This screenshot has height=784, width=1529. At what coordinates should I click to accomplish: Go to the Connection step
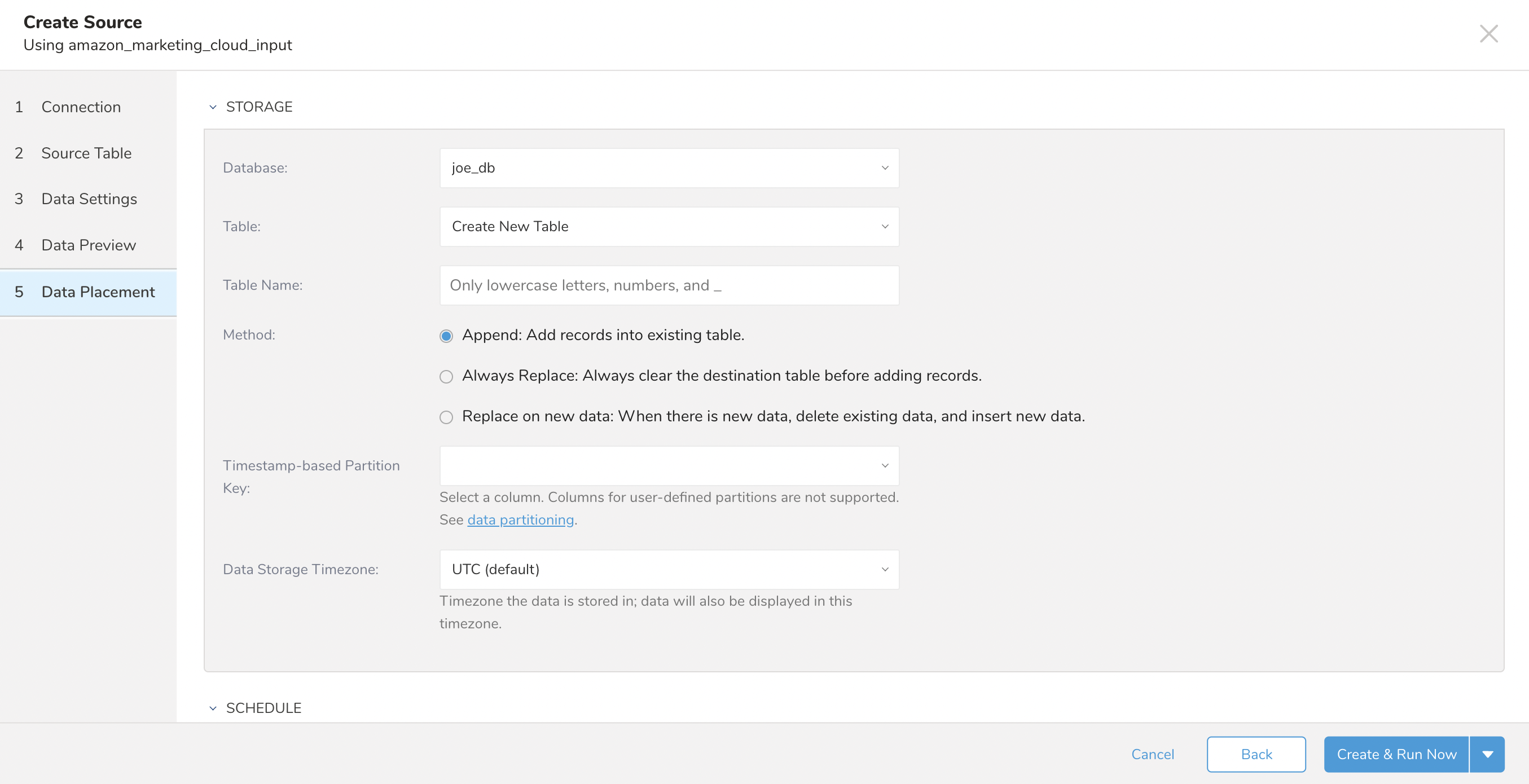pos(81,107)
